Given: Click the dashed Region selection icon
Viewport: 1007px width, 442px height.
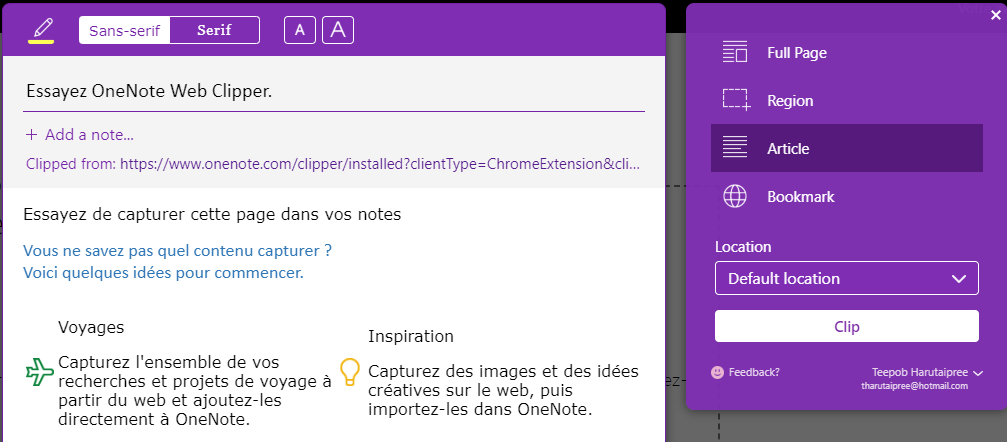Looking at the screenshot, I should pos(736,100).
